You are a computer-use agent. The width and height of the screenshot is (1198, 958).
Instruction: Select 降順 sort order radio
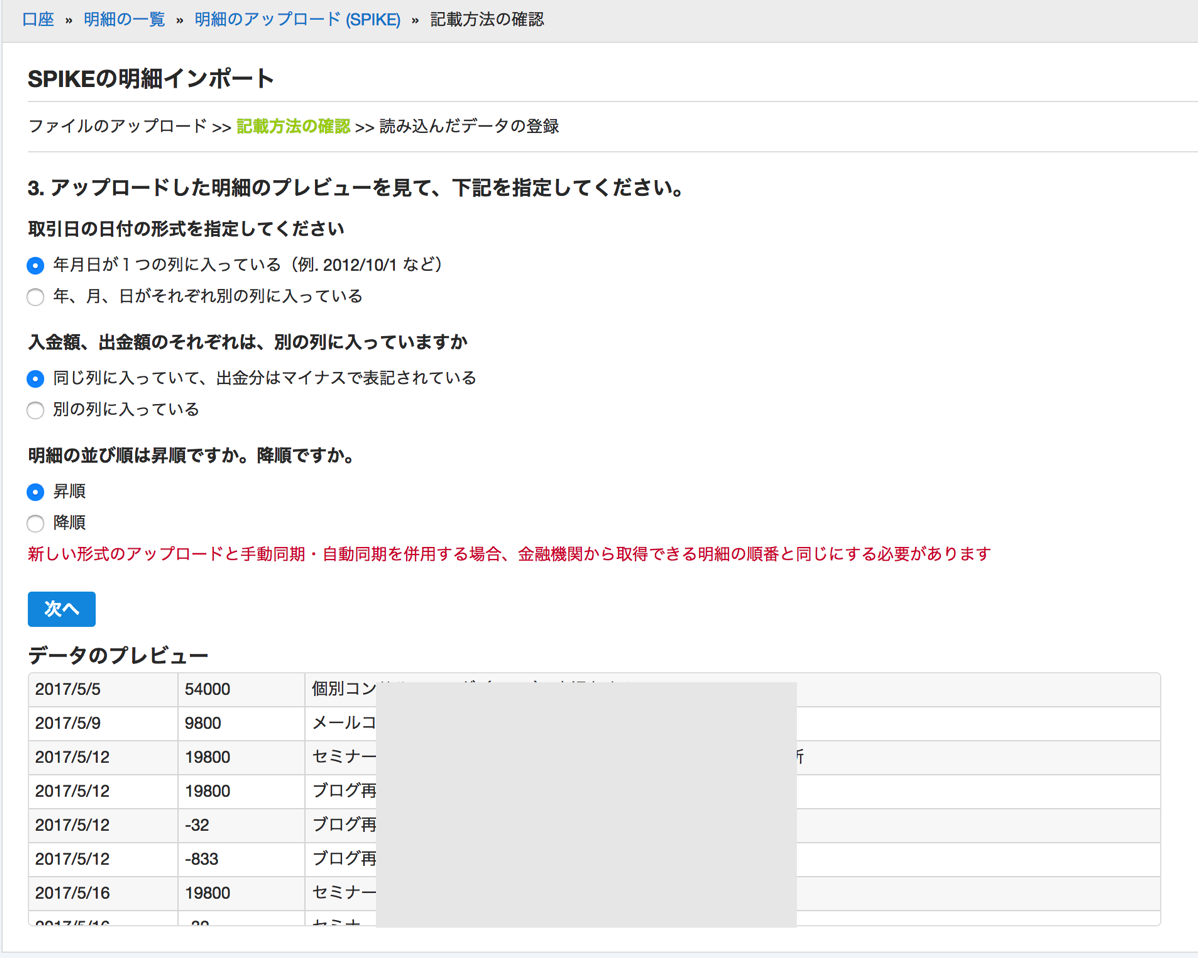(x=35, y=523)
